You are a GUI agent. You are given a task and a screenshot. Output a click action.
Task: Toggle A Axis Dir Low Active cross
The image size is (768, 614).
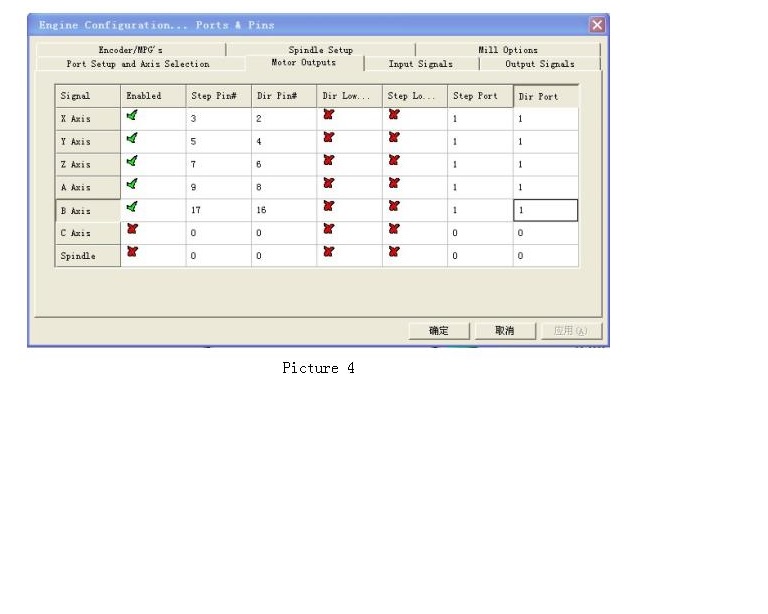tap(329, 183)
